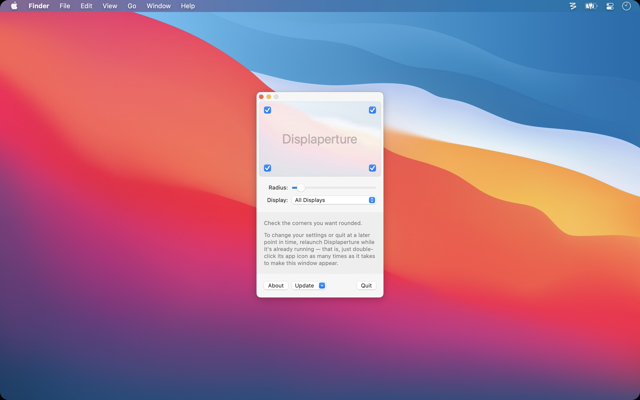Open the File menu
Screen dimensions: 640x400
pos(64,6)
